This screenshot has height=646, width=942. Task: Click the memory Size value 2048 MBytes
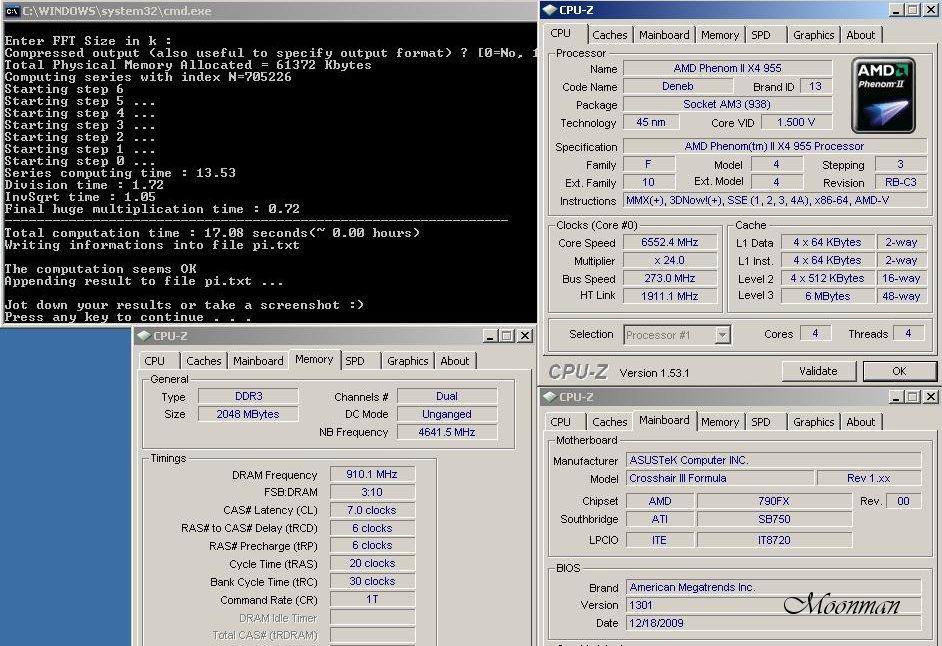[x=248, y=414]
